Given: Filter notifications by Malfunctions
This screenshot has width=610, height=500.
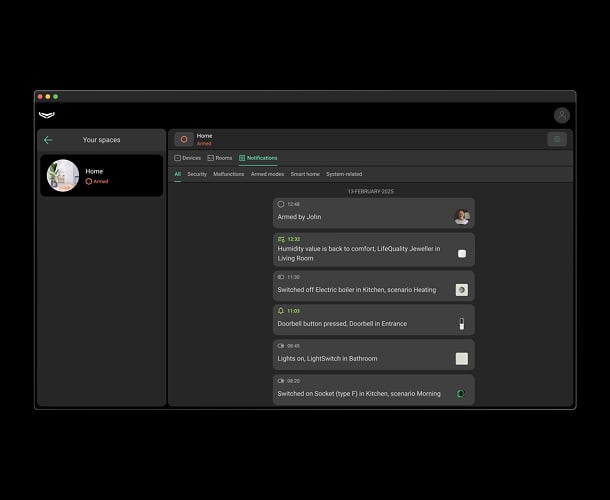Looking at the screenshot, I should point(228,174).
